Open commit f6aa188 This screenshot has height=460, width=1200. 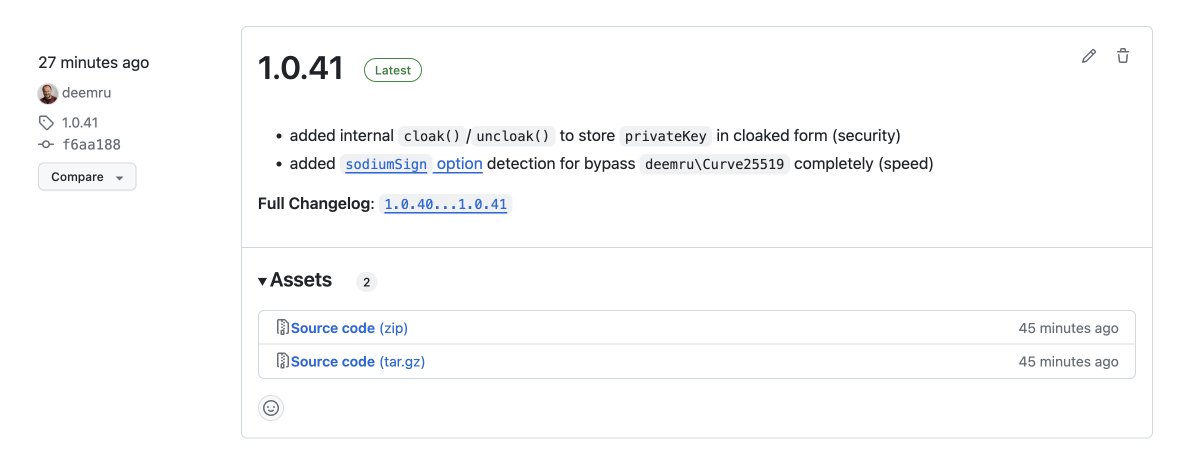tap(91, 144)
